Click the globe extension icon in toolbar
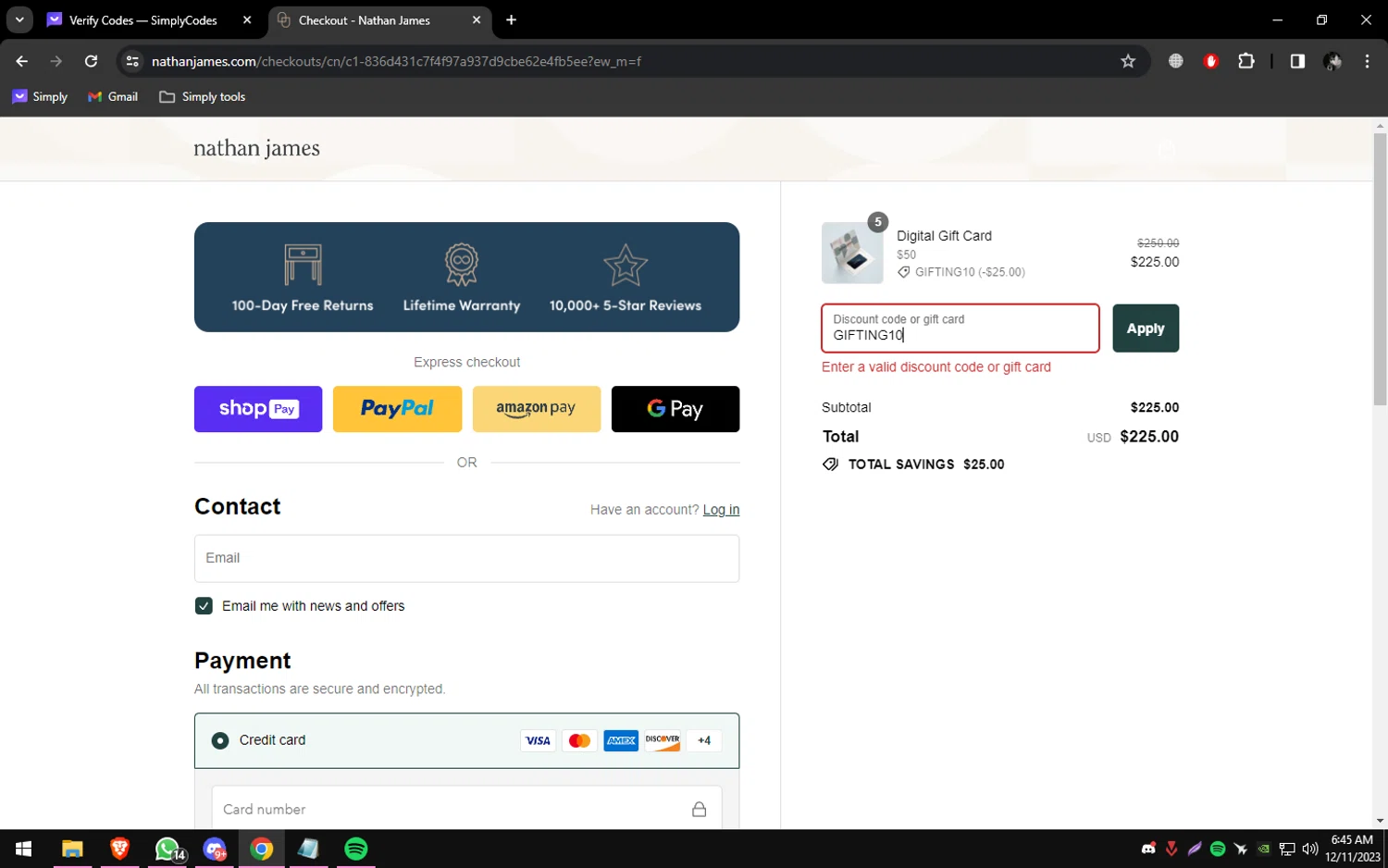Screen dimensions: 1388x868 1175,61
